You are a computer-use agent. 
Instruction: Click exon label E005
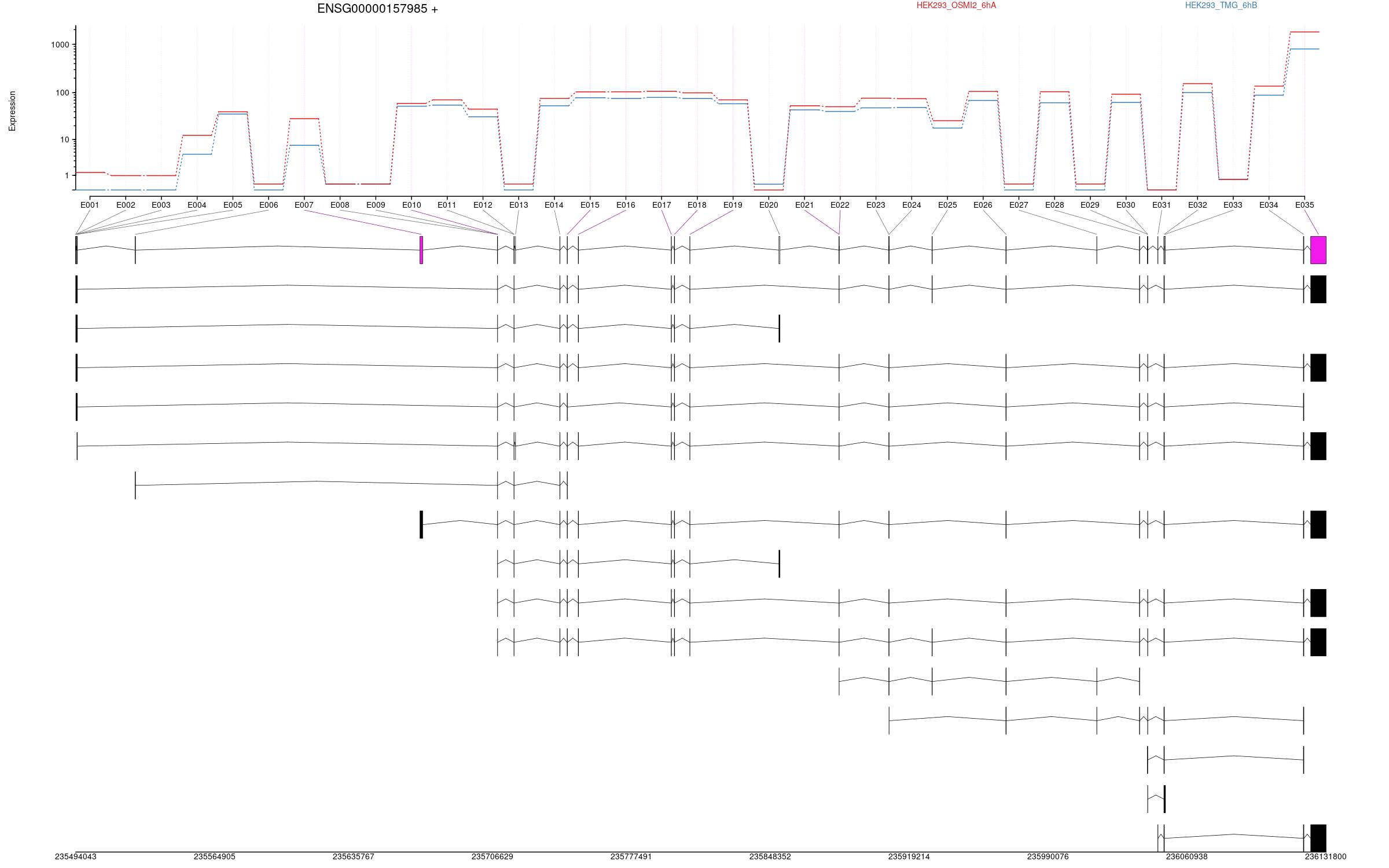[233, 205]
